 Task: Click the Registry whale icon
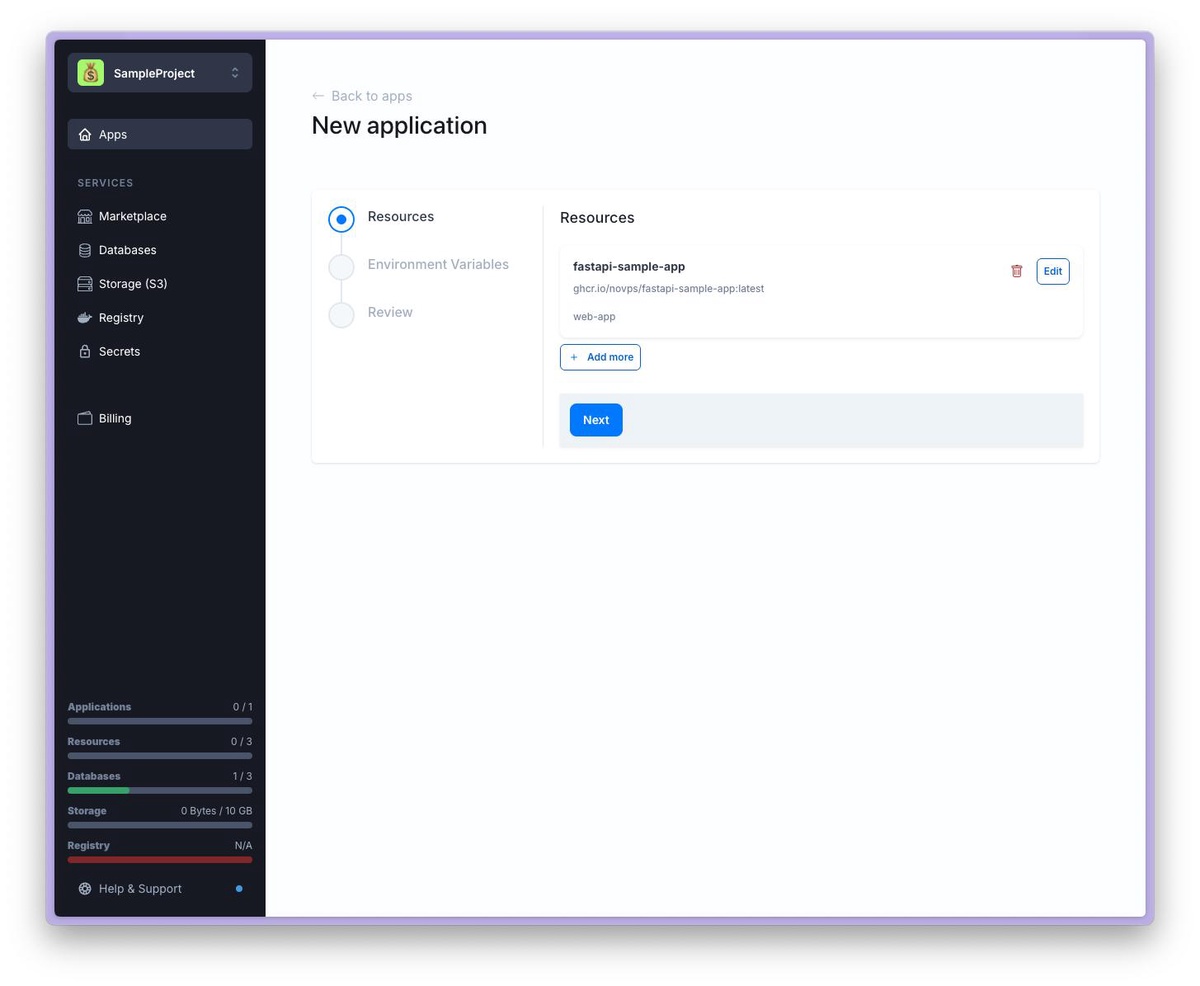pyautogui.click(x=85, y=318)
